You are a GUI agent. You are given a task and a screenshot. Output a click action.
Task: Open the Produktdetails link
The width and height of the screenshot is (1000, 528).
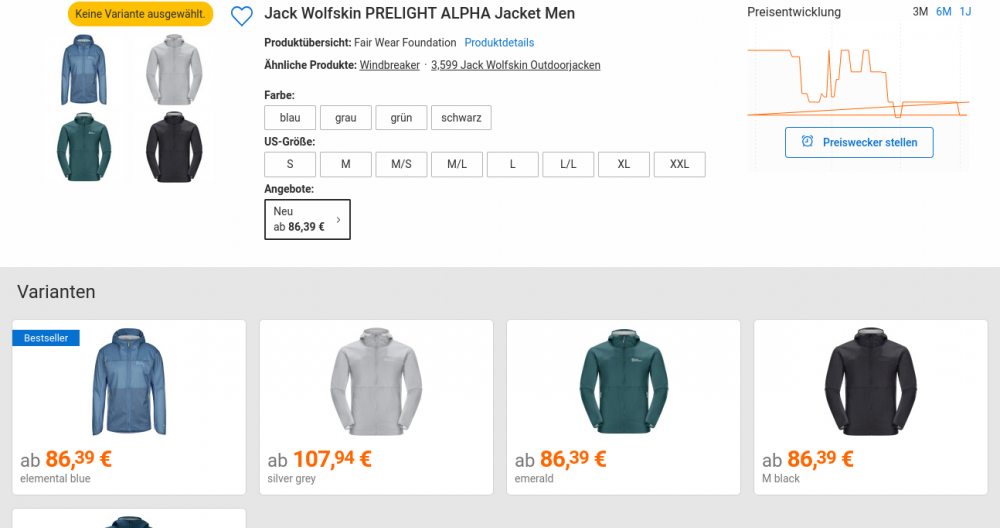(x=499, y=43)
